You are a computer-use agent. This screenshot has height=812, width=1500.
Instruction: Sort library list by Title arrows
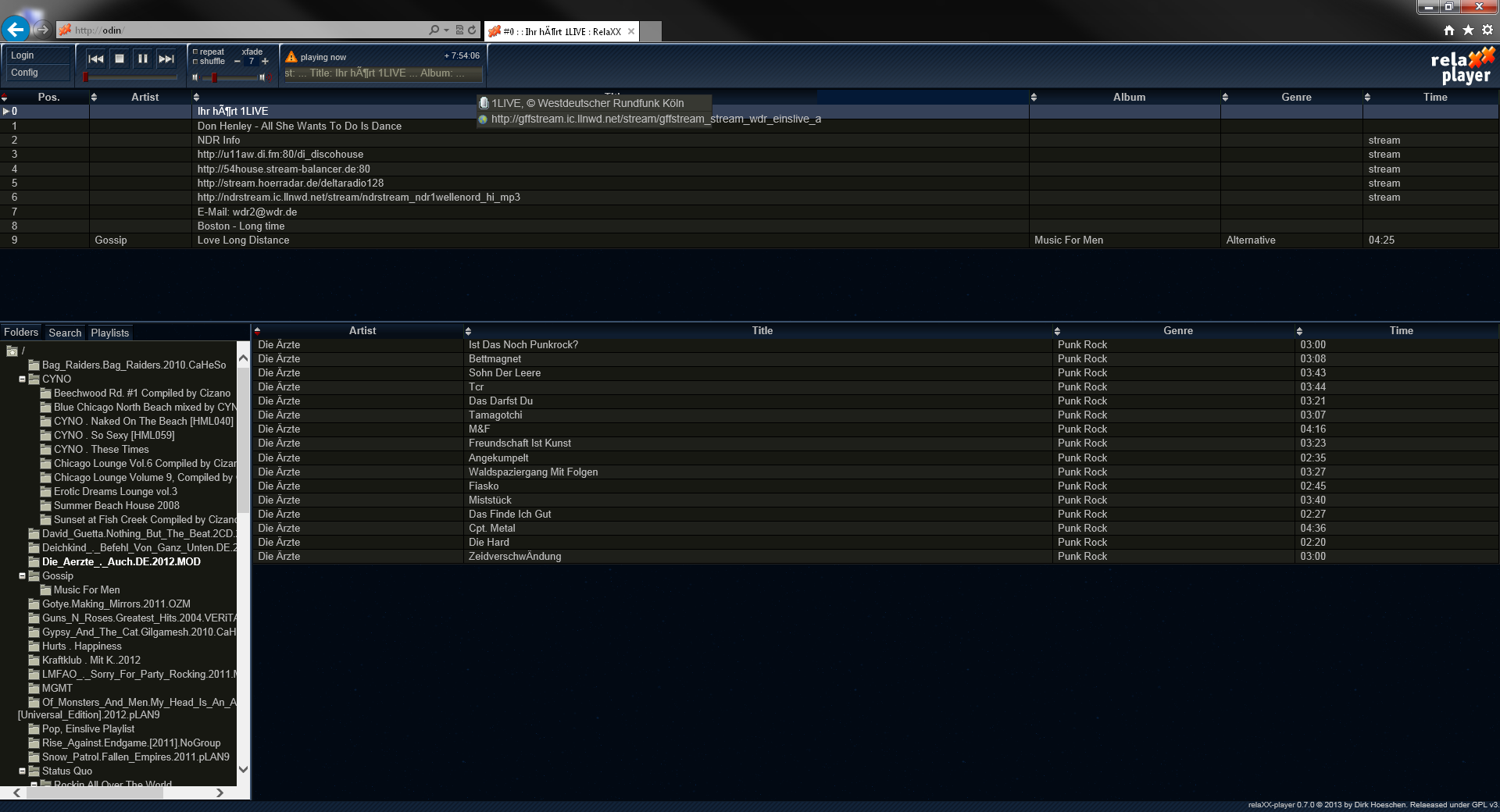click(x=468, y=331)
